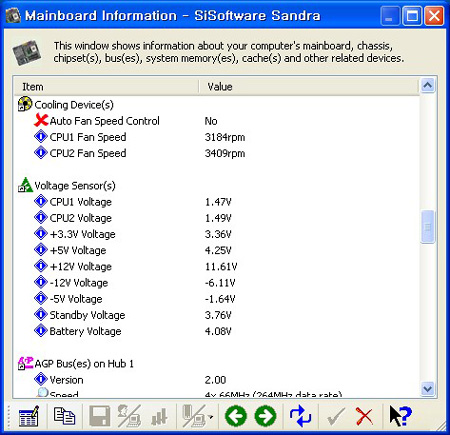Click the Voltage Sensor(s) green triangle icon
Image resolution: width=450 pixels, height=435 pixels.
(x=25, y=185)
